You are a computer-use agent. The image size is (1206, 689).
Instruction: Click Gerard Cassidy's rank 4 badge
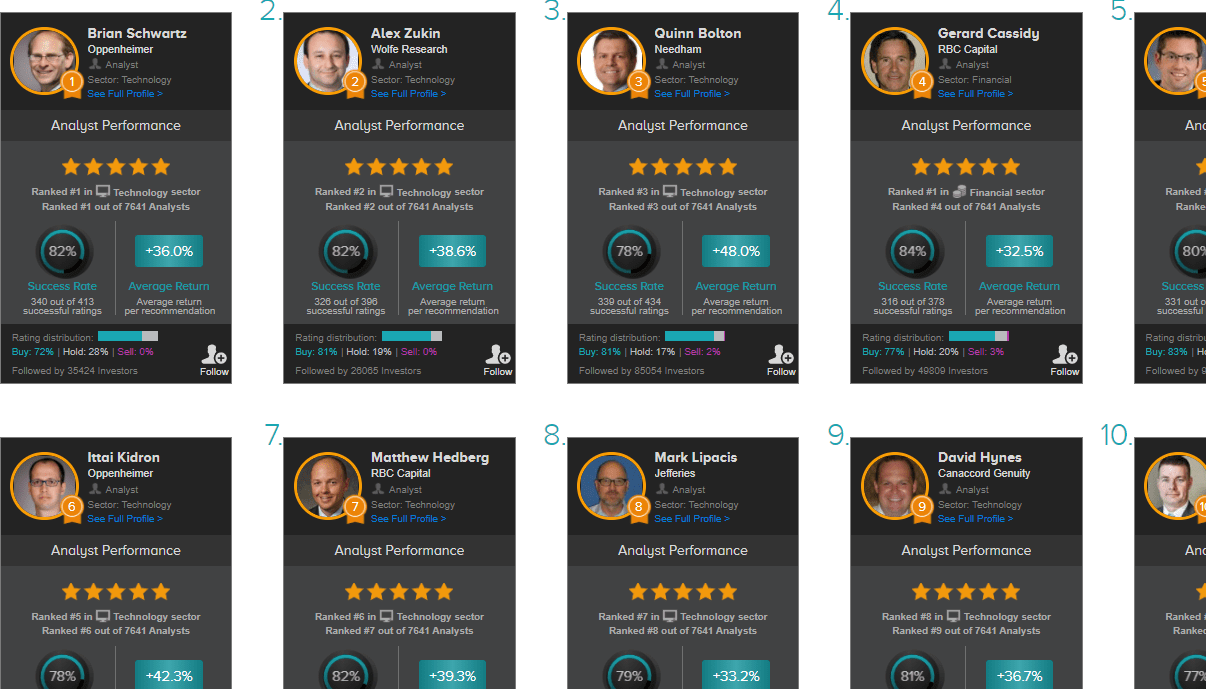click(x=922, y=83)
